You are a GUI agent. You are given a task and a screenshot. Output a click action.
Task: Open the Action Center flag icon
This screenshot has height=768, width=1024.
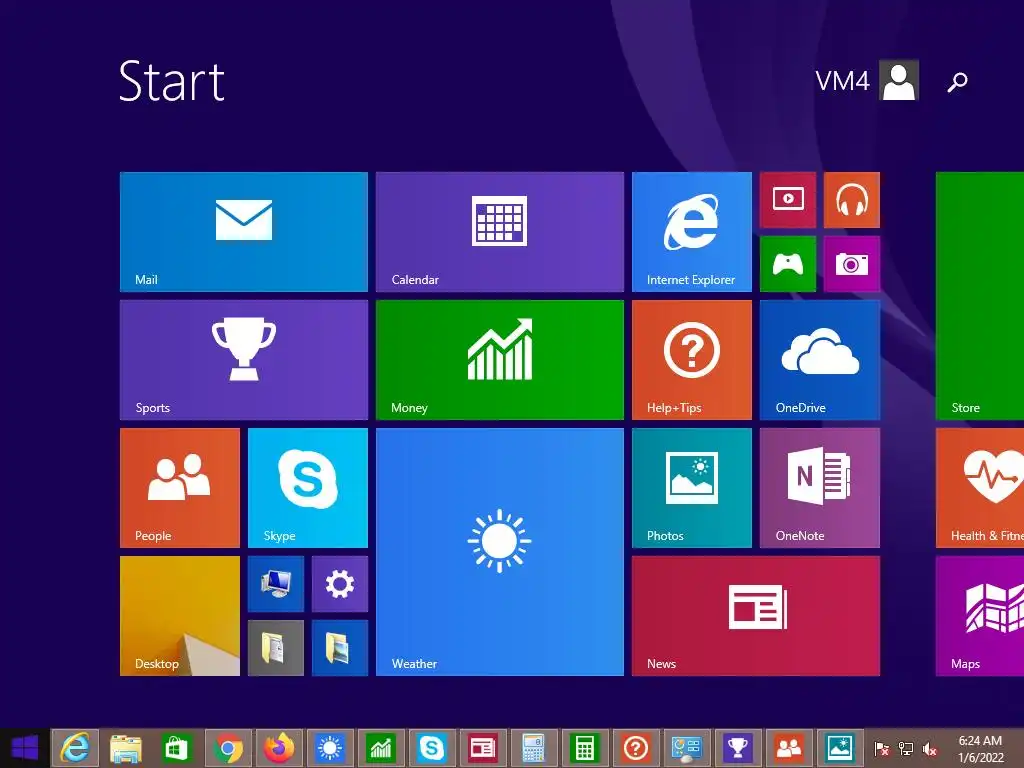coord(881,748)
